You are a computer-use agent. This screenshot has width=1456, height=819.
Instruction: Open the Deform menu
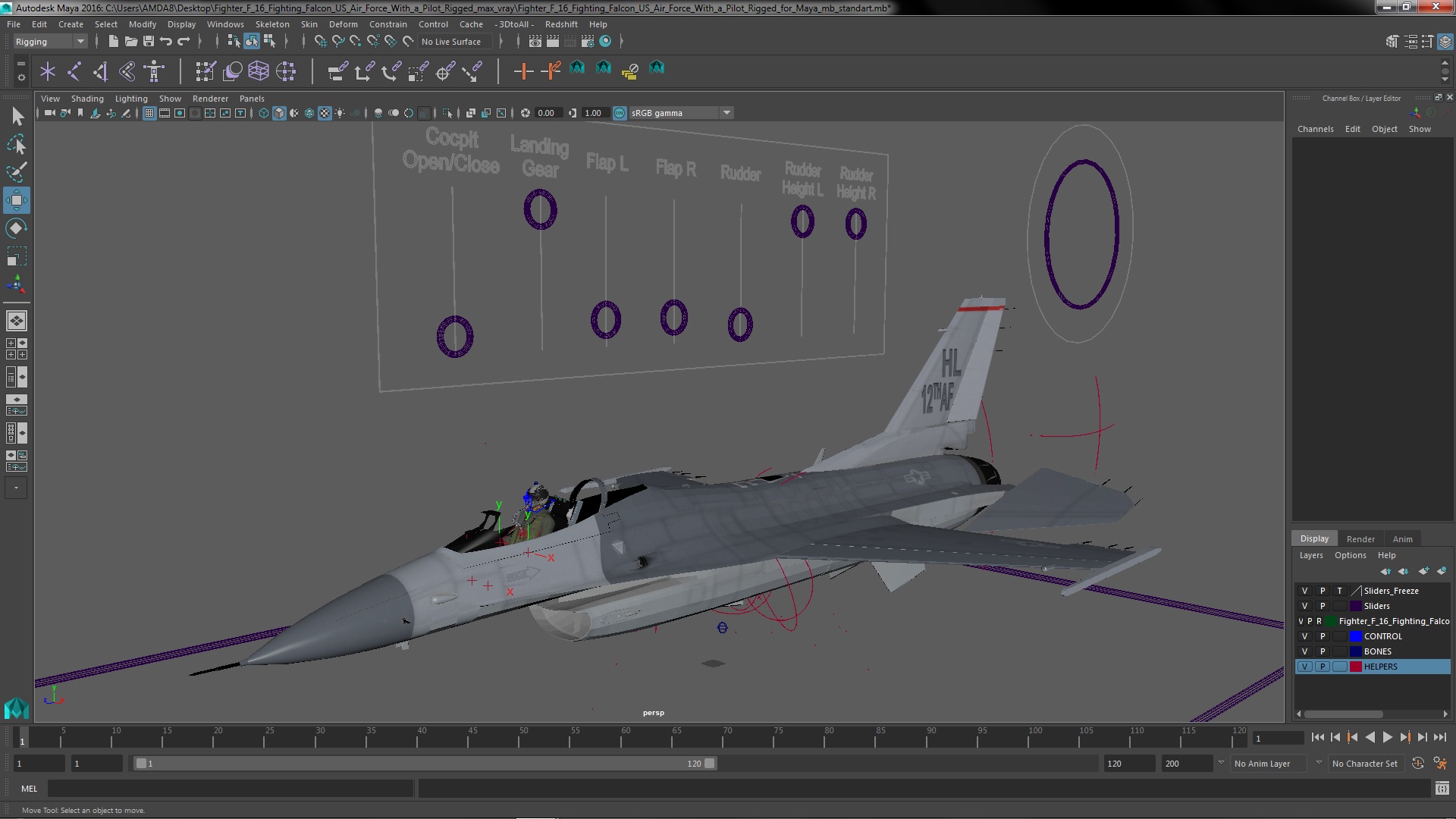coord(343,24)
